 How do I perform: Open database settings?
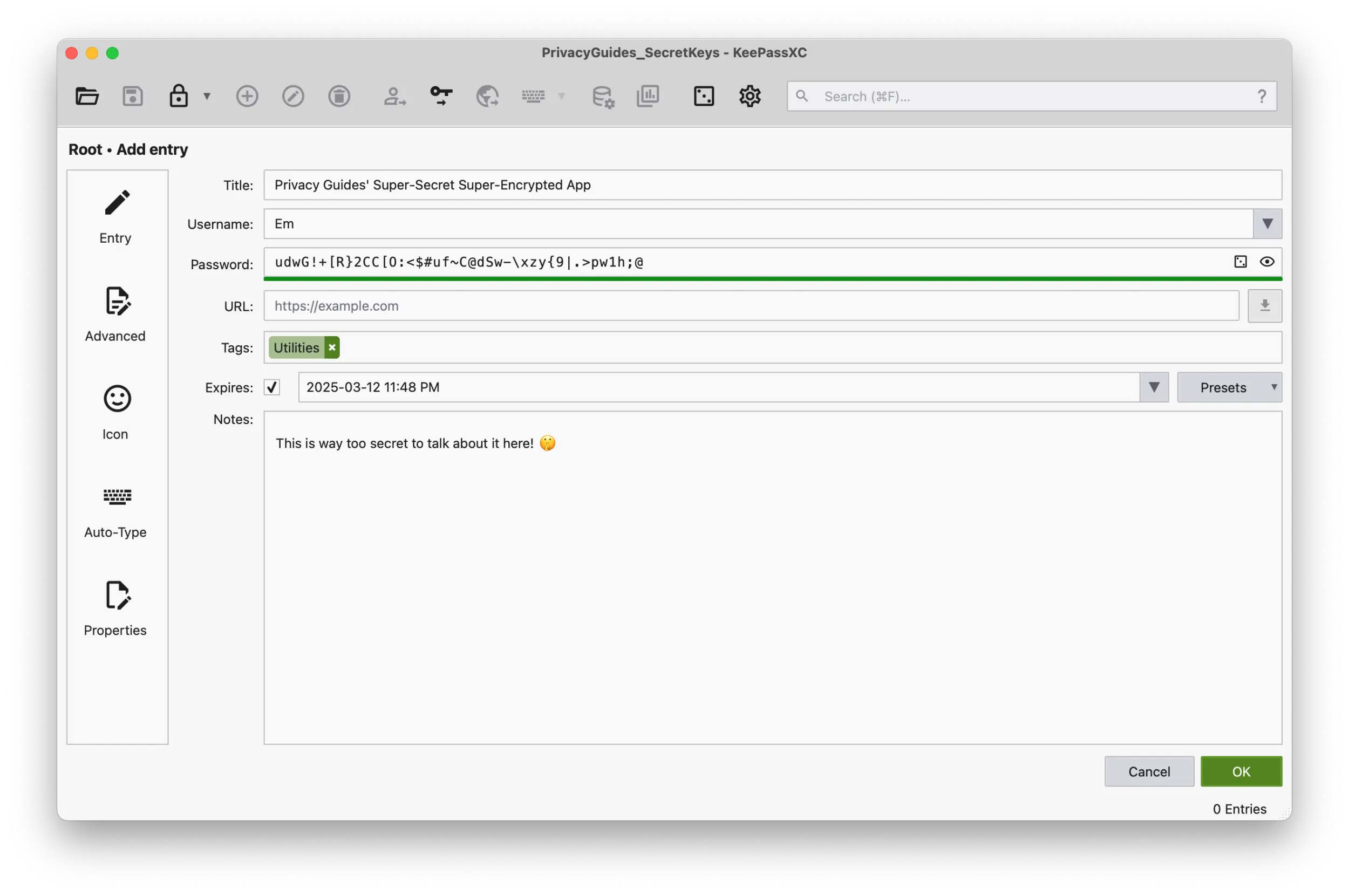tap(603, 96)
